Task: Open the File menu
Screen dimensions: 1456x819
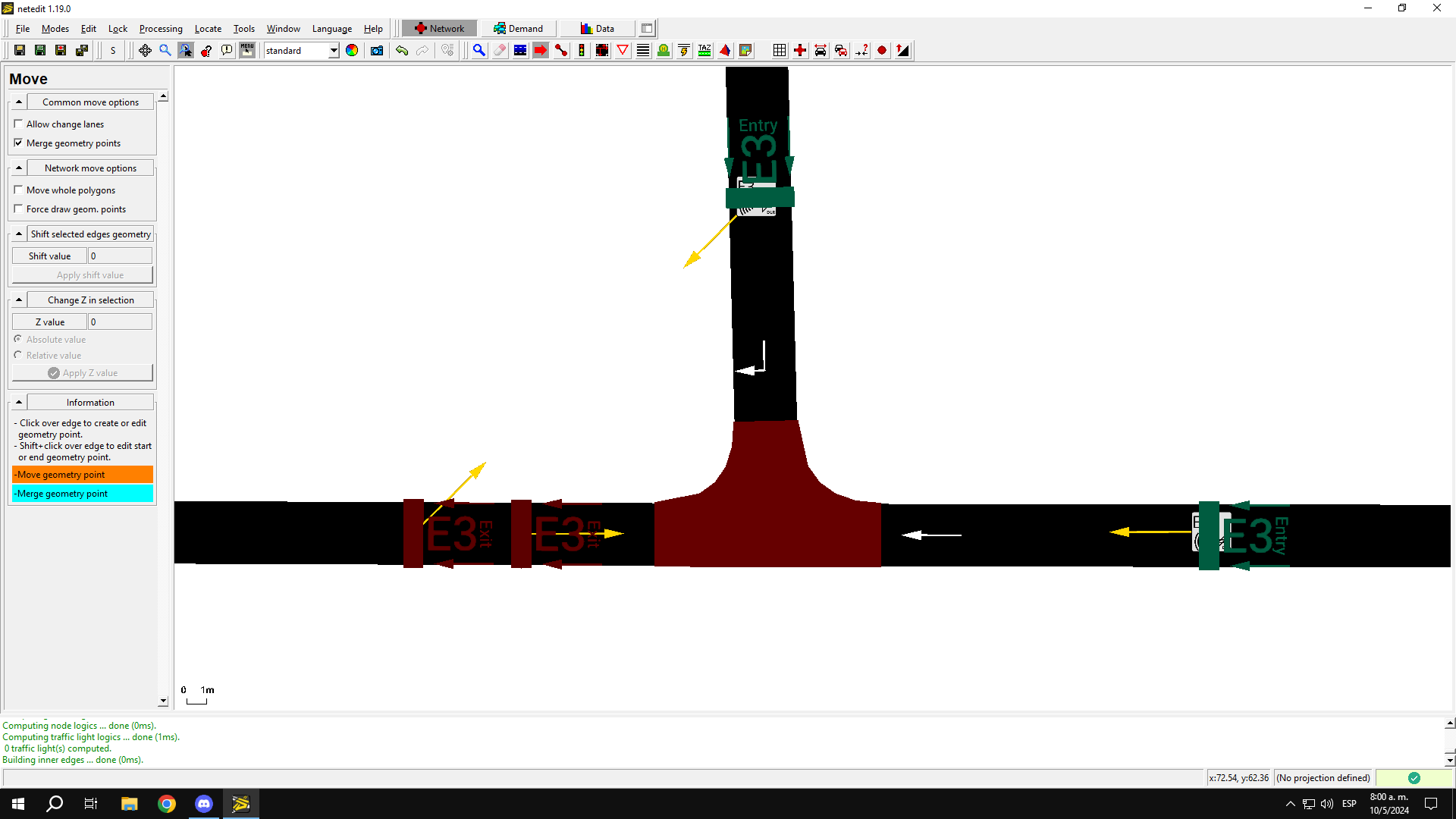Action: coord(23,29)
